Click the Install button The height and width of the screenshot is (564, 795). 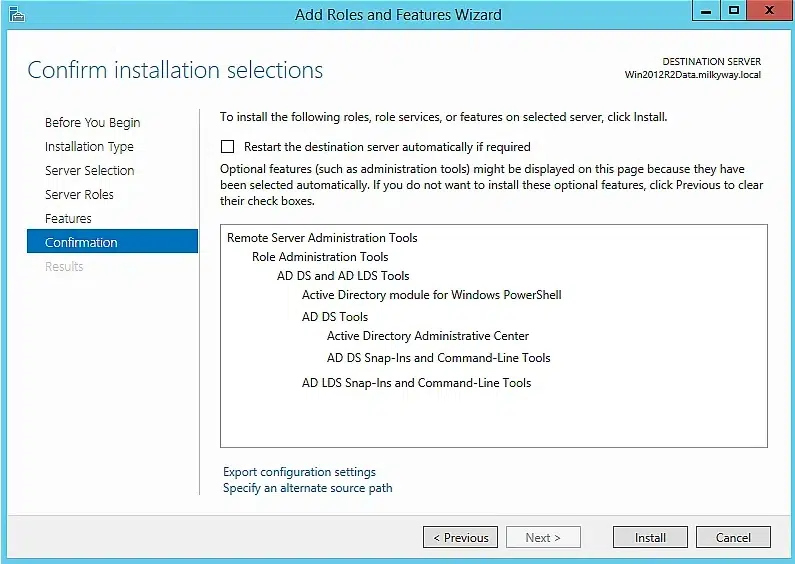pos(650,537)
